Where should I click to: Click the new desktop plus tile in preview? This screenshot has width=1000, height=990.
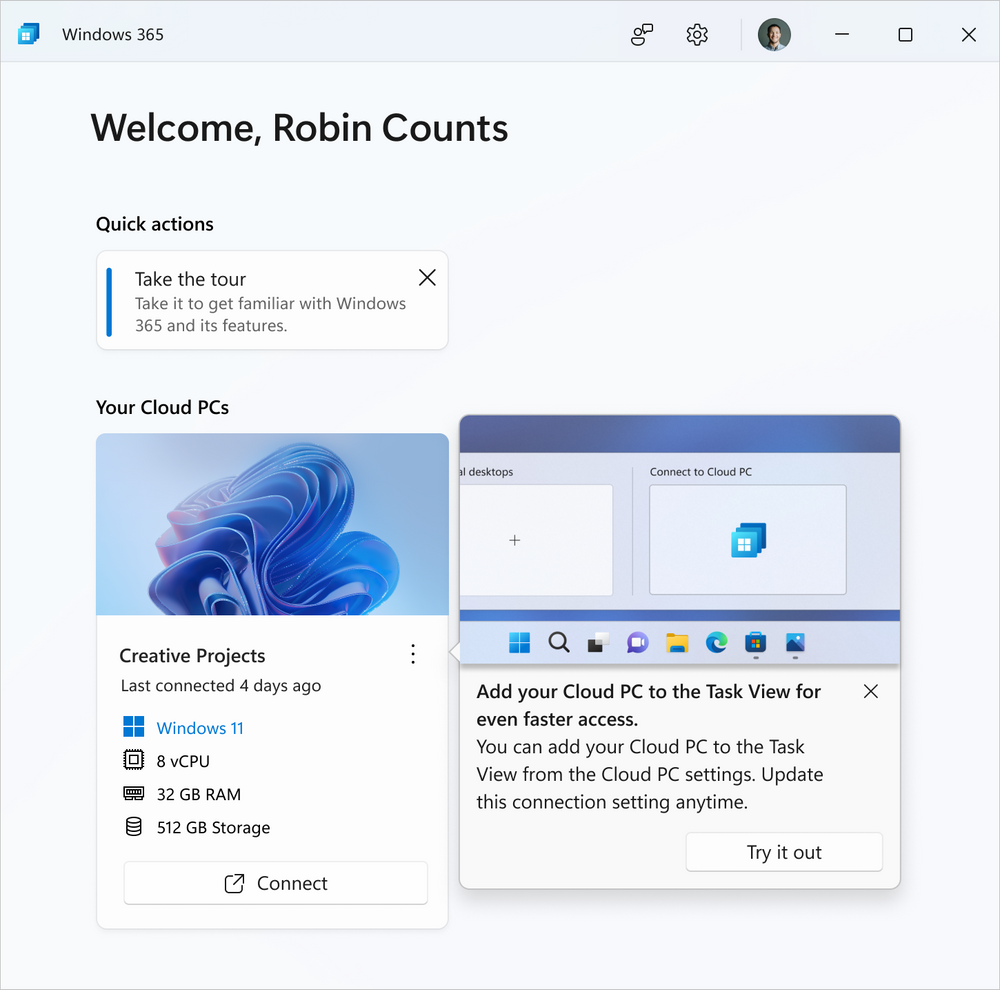[514, 540]
